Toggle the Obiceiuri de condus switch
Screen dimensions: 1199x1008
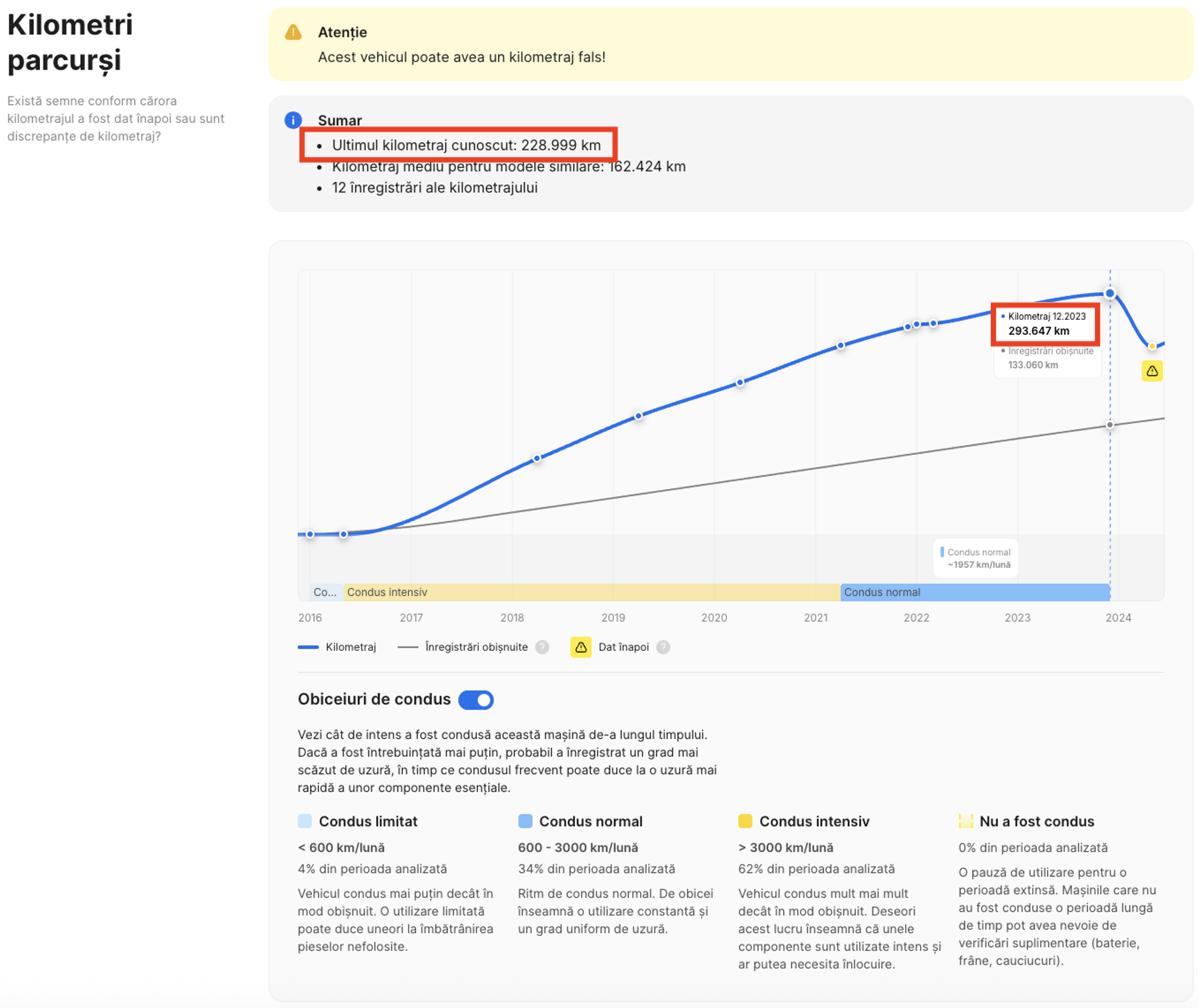point(476,700)
